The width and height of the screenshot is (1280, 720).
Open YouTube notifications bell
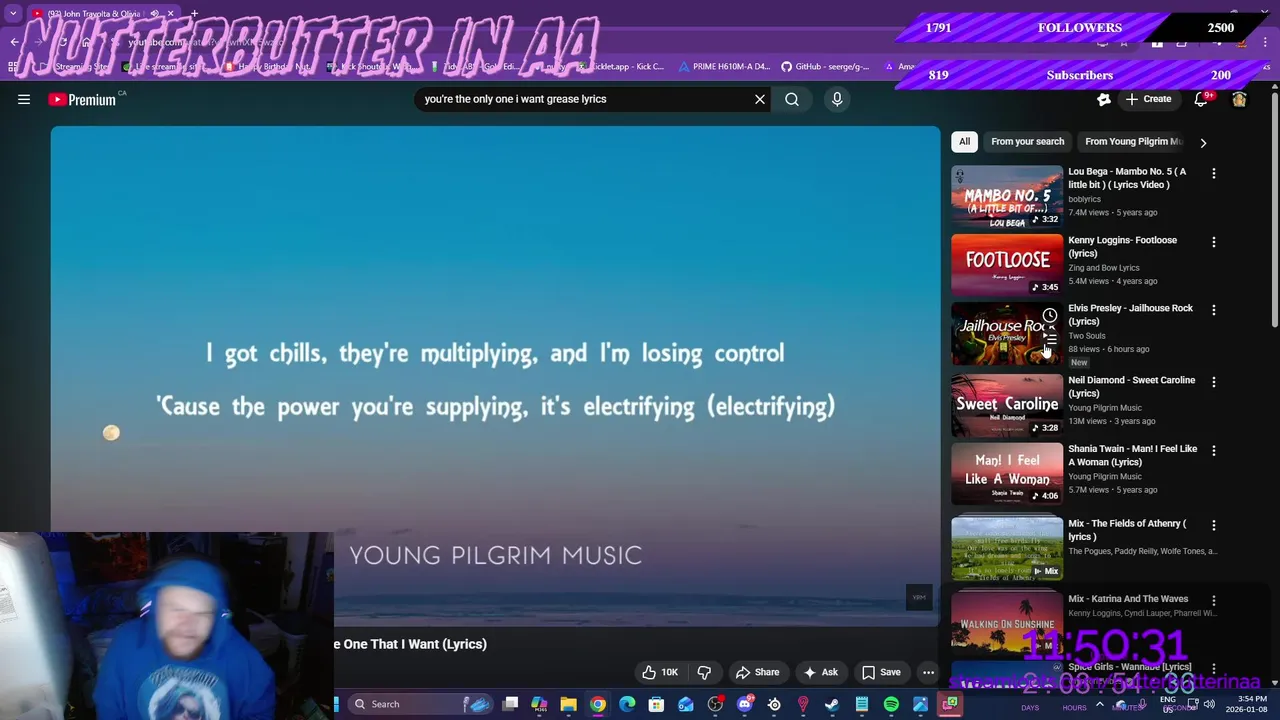[x=1201, y=99]
